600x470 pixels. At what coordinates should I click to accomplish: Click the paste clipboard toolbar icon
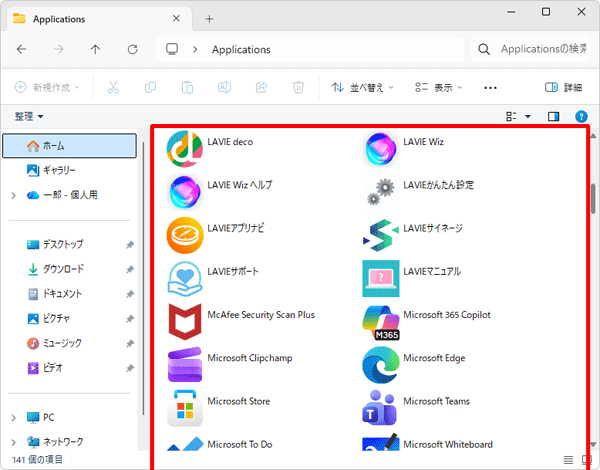tap(187, 87)
